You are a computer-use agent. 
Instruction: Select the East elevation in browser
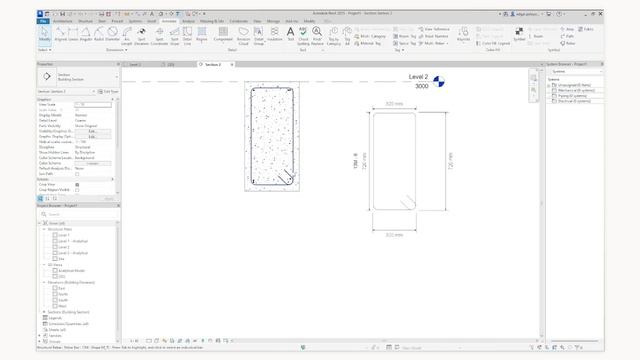tap(61, 288)
